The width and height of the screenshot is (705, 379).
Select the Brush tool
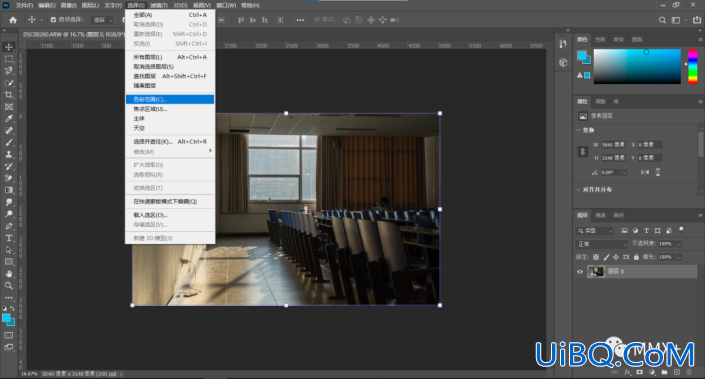click(x=9, y=142)
